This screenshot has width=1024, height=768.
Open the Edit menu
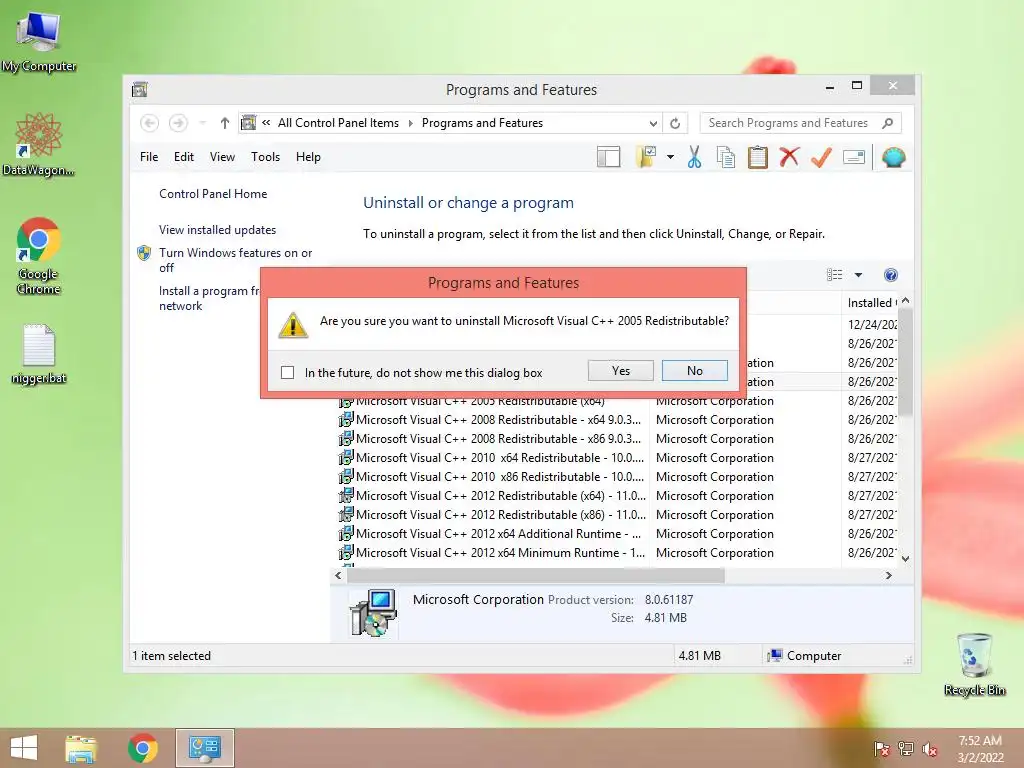pyautogui.click(x=184, y=157)
